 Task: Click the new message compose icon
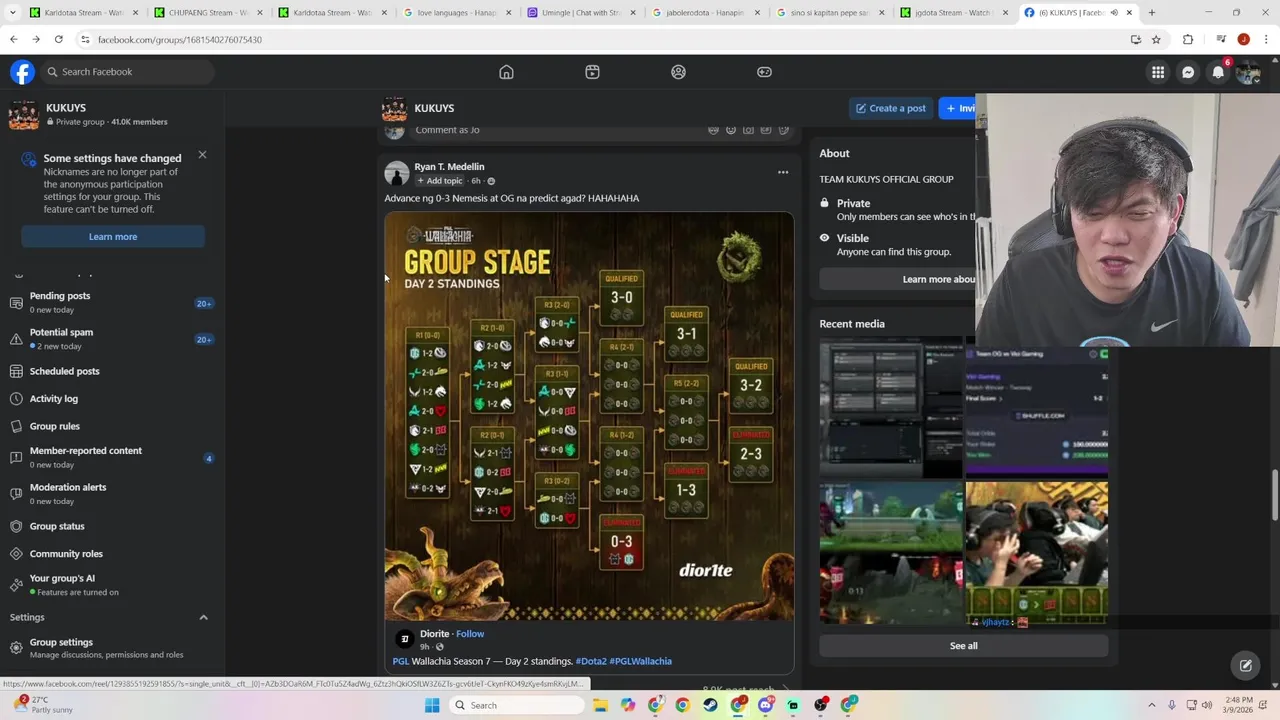tap(1246, 665)
